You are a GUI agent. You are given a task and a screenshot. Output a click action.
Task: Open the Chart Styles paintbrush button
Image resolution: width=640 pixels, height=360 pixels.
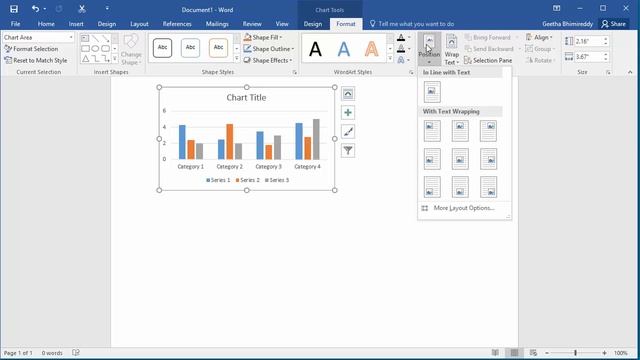click(348, 131)
